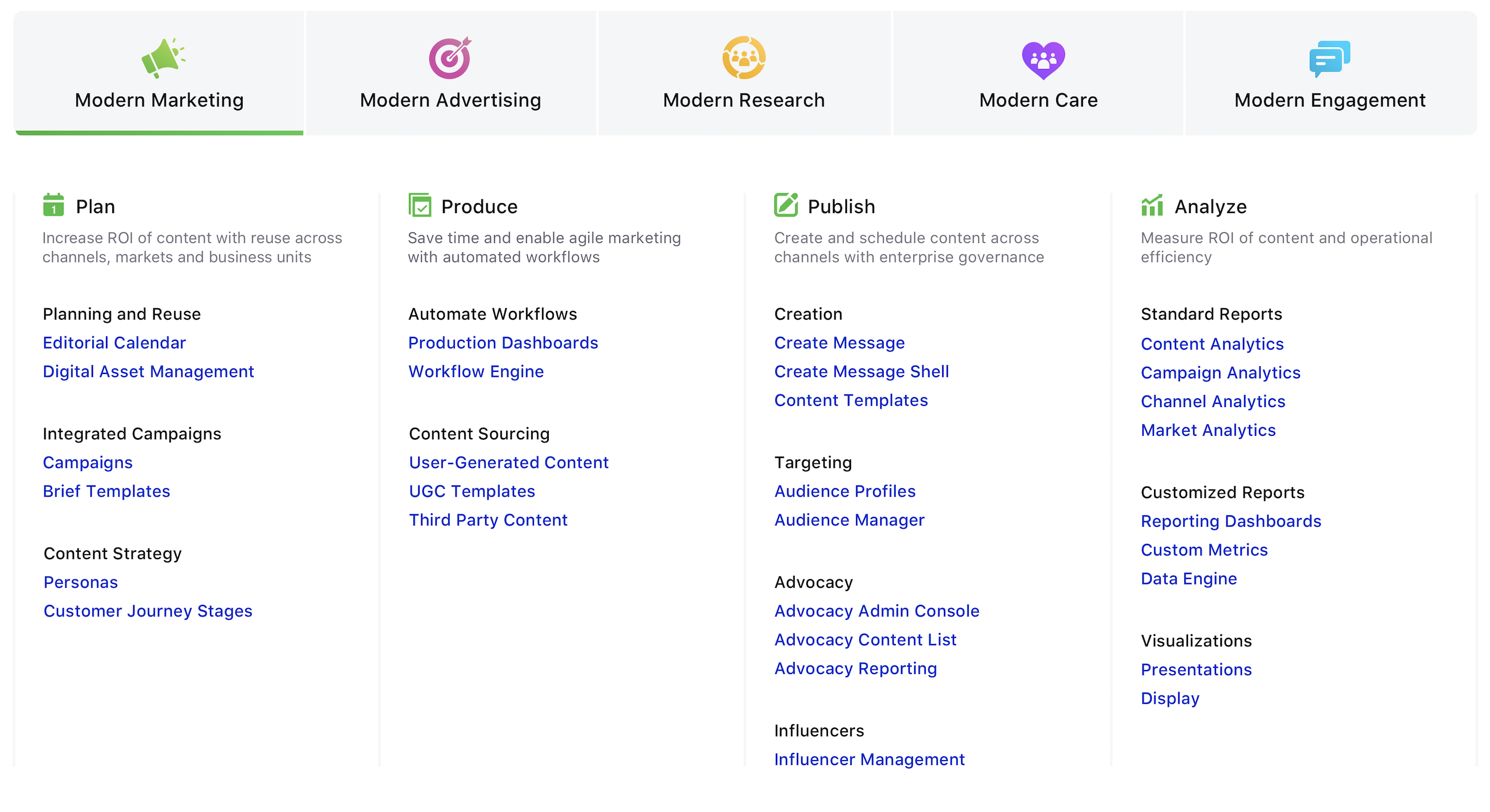This screenshot has height=812, width=1490.
Task: Select User-Generated Content under Content Sourcing
Action: point(508,462)
